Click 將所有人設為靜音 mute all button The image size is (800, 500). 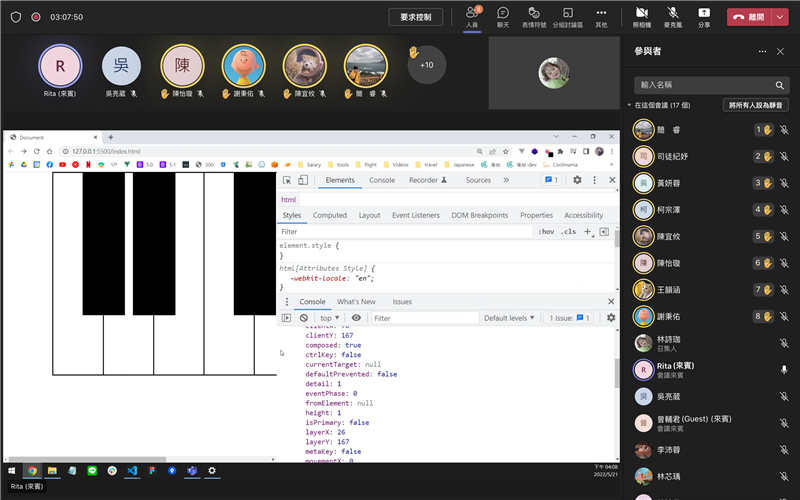coord(755,105)
